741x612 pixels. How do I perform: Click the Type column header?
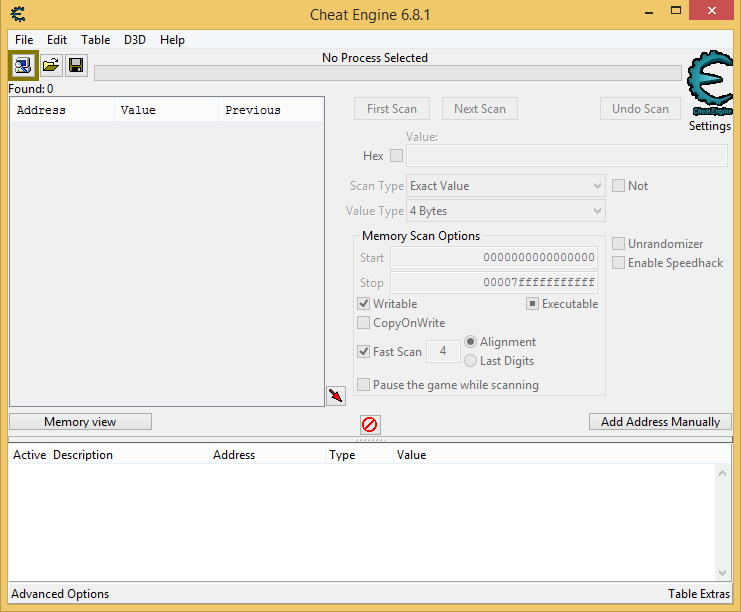[359, 455]
